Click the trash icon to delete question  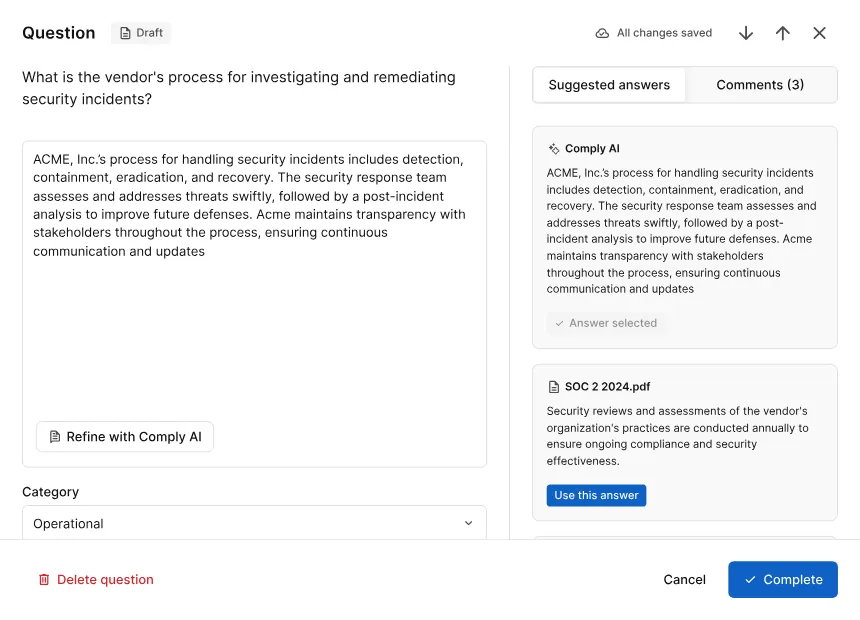point(44,580)
